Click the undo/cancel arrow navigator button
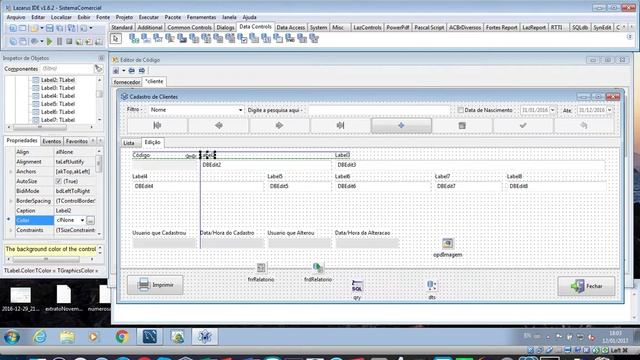 (584, 125)
